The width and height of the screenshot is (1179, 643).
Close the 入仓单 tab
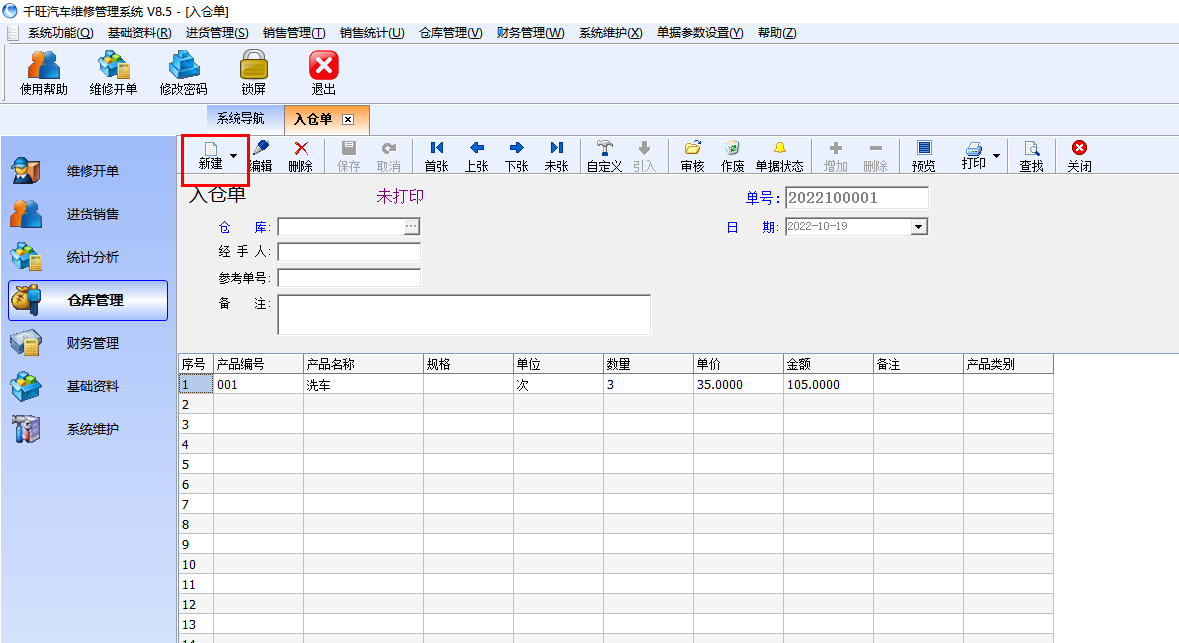(x=348, y=120)
